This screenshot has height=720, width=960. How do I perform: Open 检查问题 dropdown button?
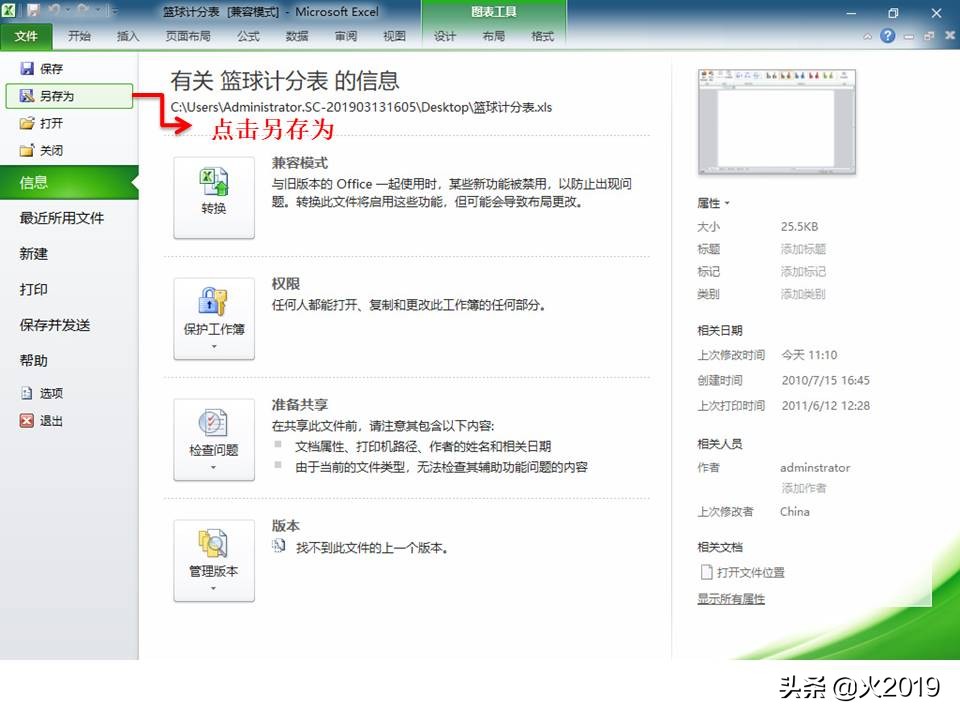(214, 440)
